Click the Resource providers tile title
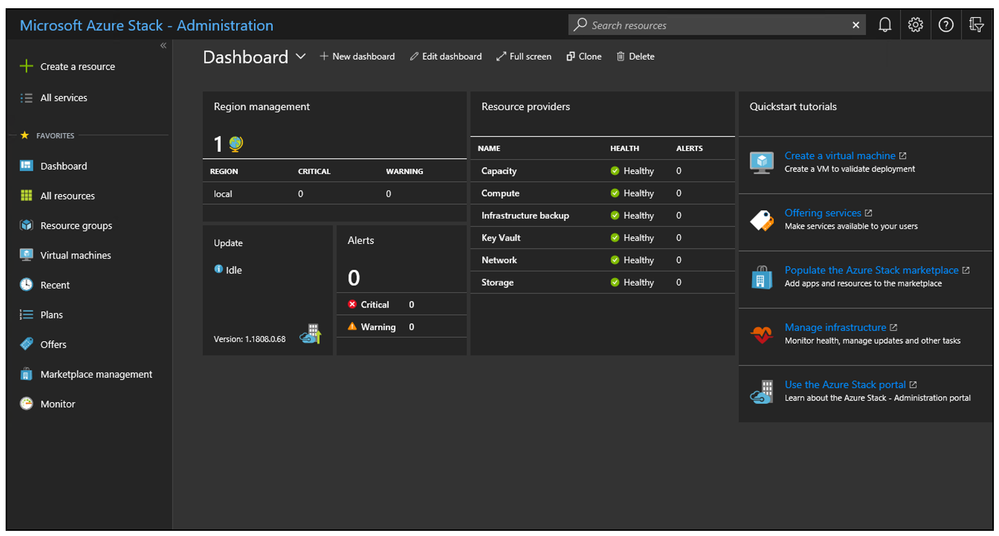 526,106
